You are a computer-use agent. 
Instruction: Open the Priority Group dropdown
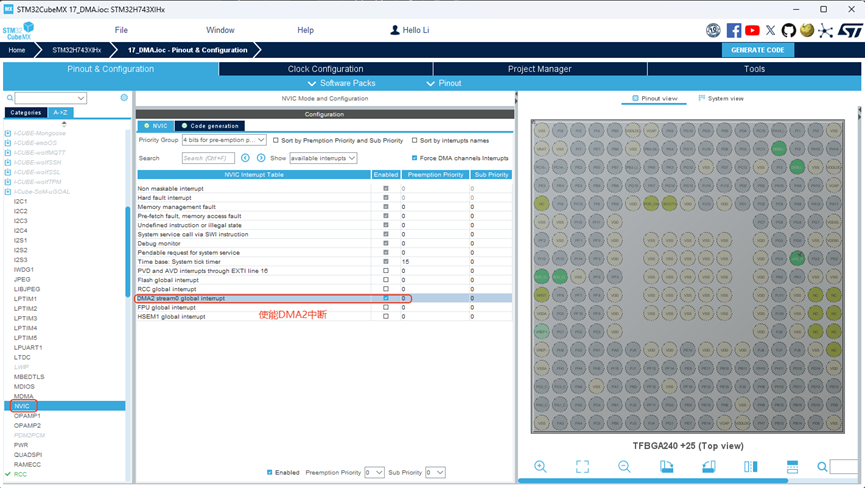click(224, 140)
